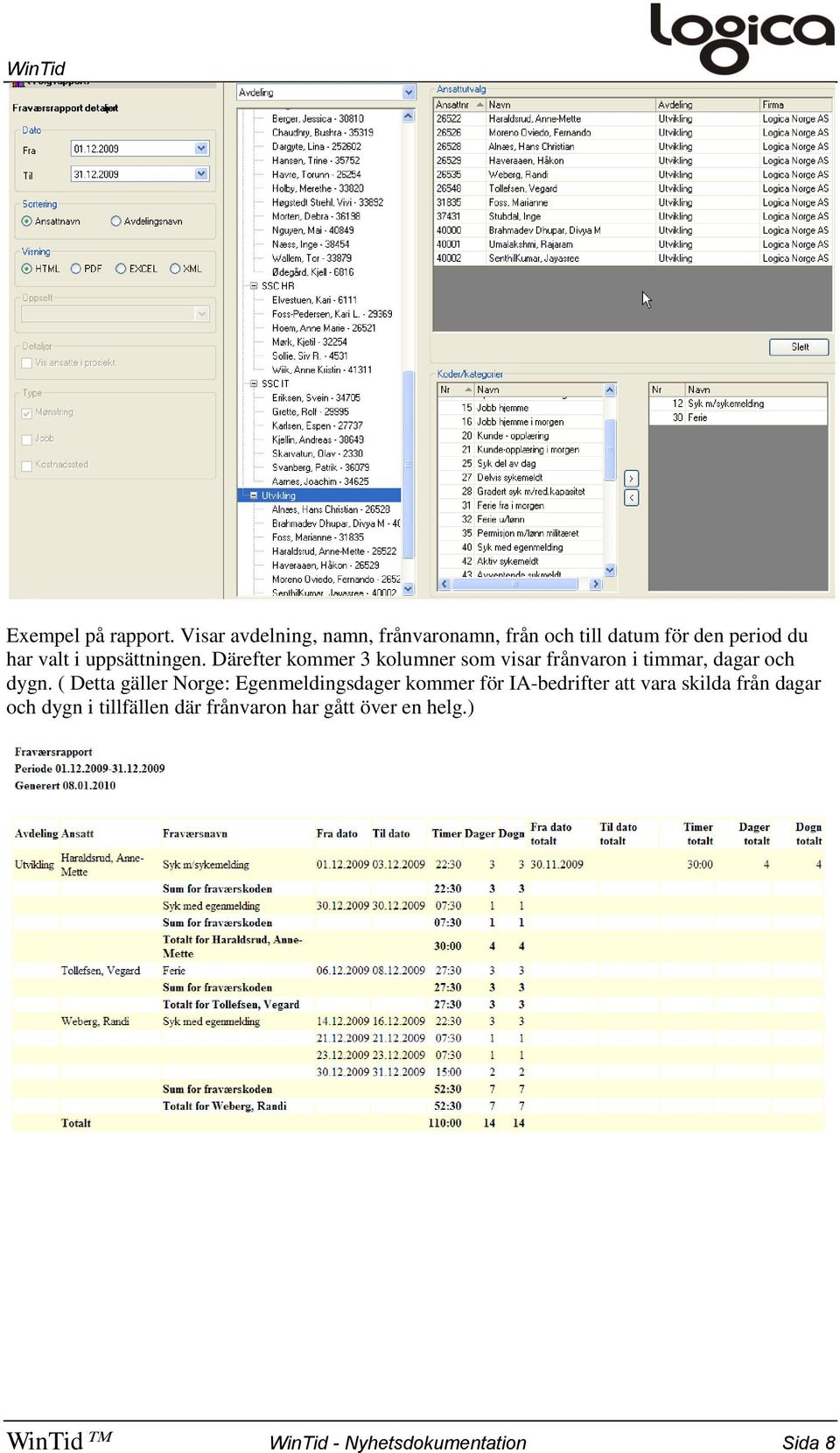Select employee row 26535 Weberg, Randi
The width and height of the screenshot is (840, 1453).
coord(632,175)
